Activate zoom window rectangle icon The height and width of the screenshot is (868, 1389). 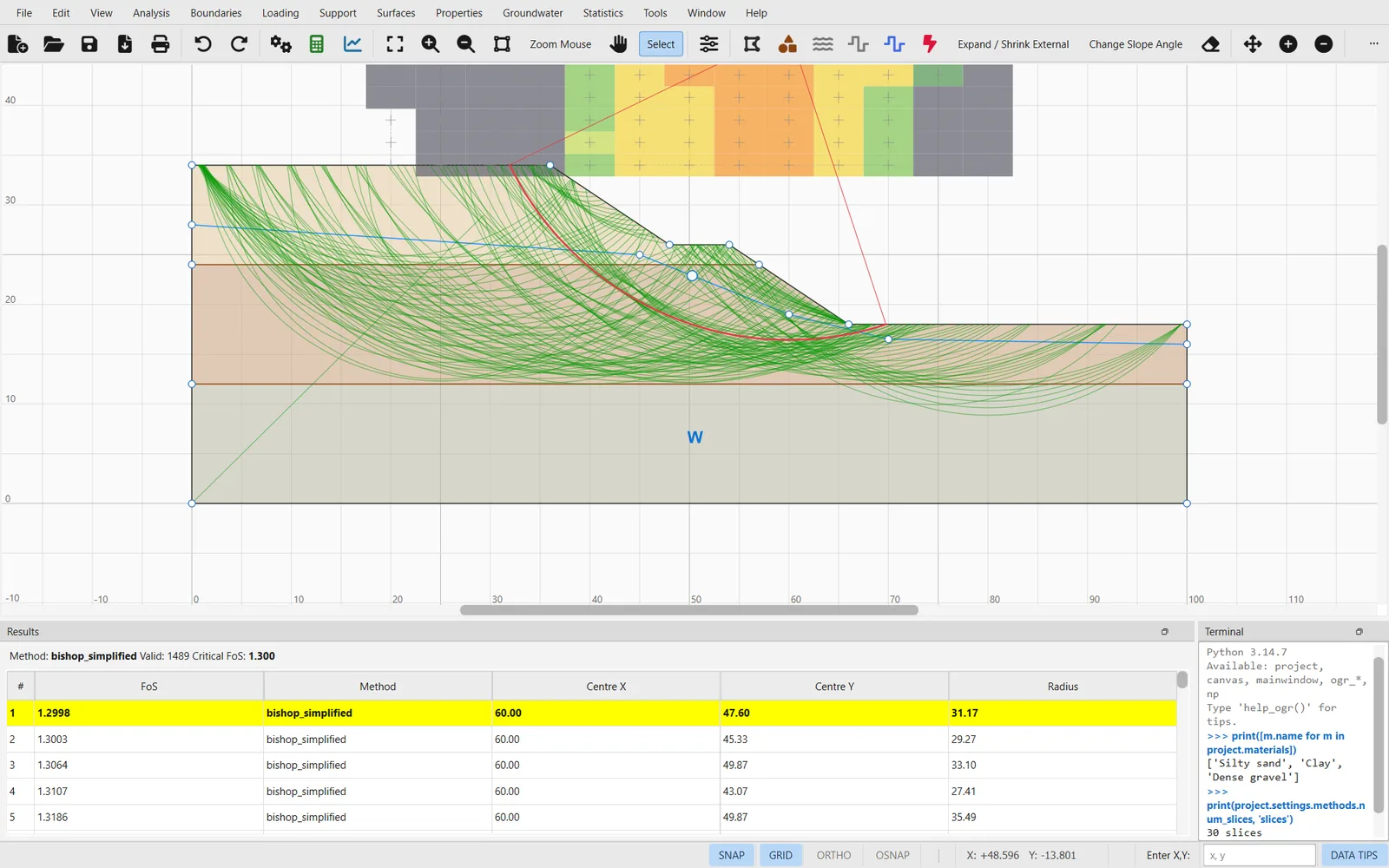pyautogui.click(x=502, y=44)
